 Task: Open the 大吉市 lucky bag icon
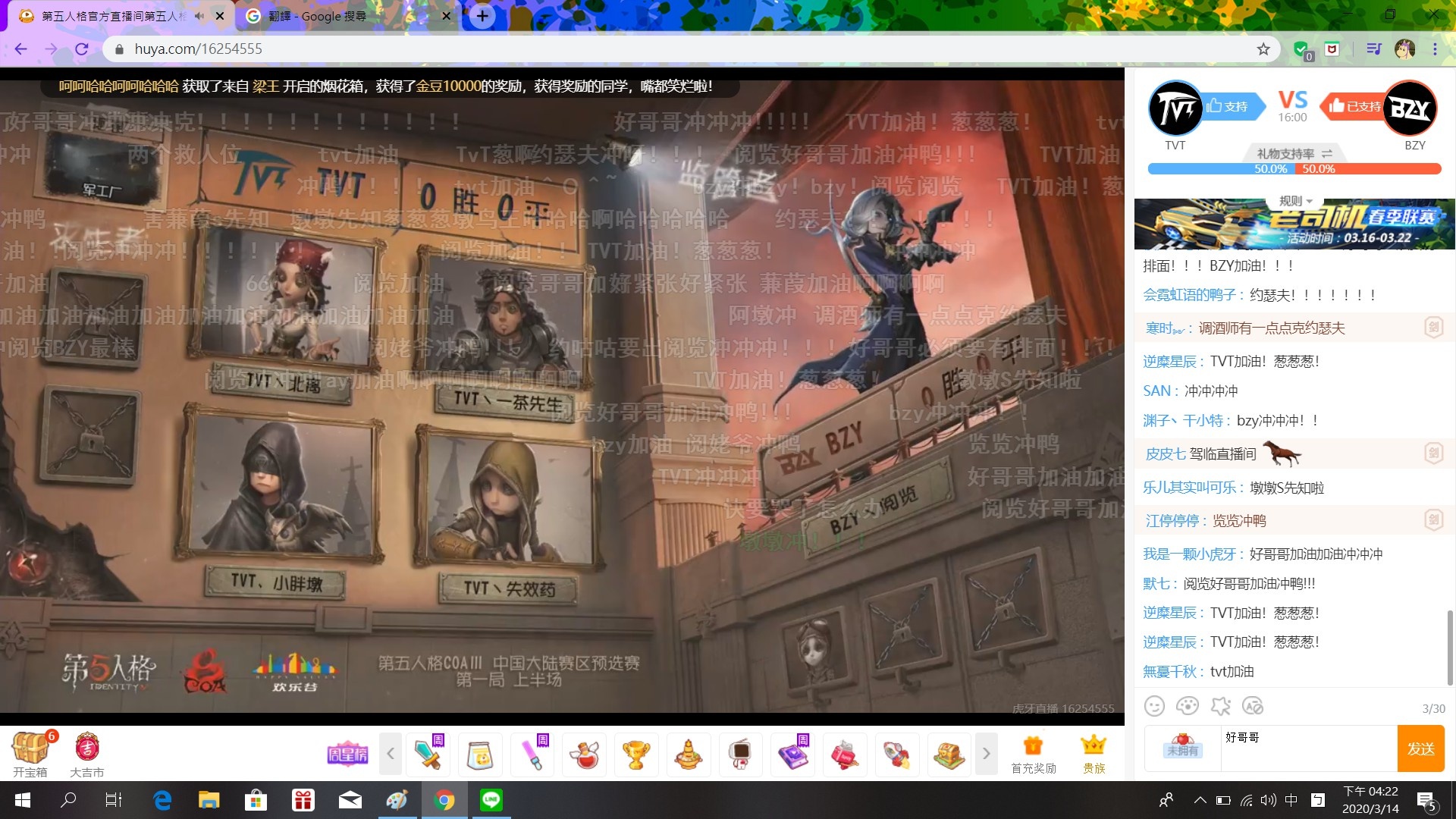[x=87, y=755]
